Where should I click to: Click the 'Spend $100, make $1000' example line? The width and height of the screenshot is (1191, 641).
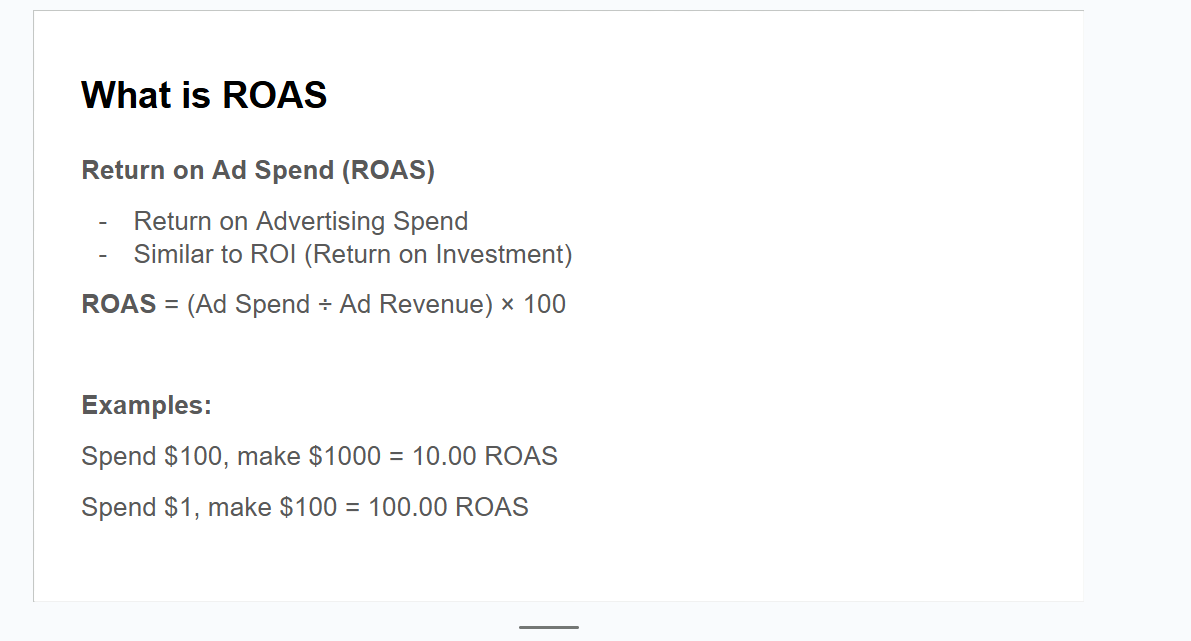[x=230, y=456]
